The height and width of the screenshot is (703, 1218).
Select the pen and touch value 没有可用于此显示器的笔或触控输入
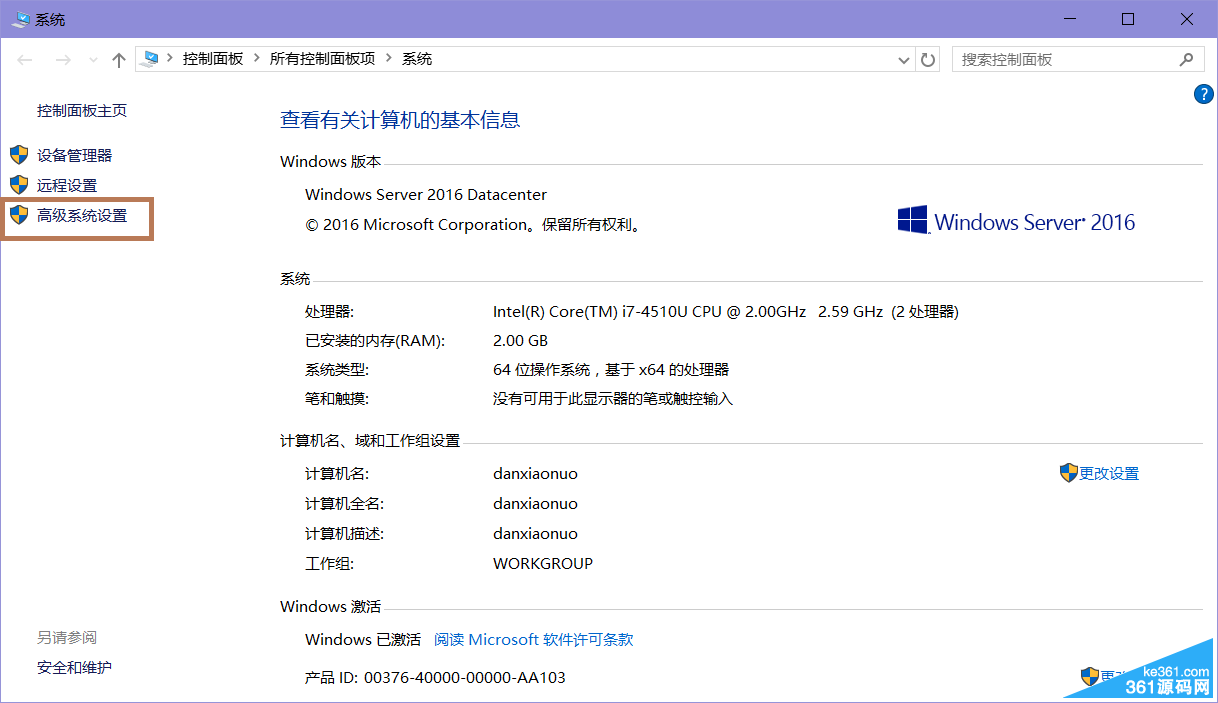pos(613,399)
